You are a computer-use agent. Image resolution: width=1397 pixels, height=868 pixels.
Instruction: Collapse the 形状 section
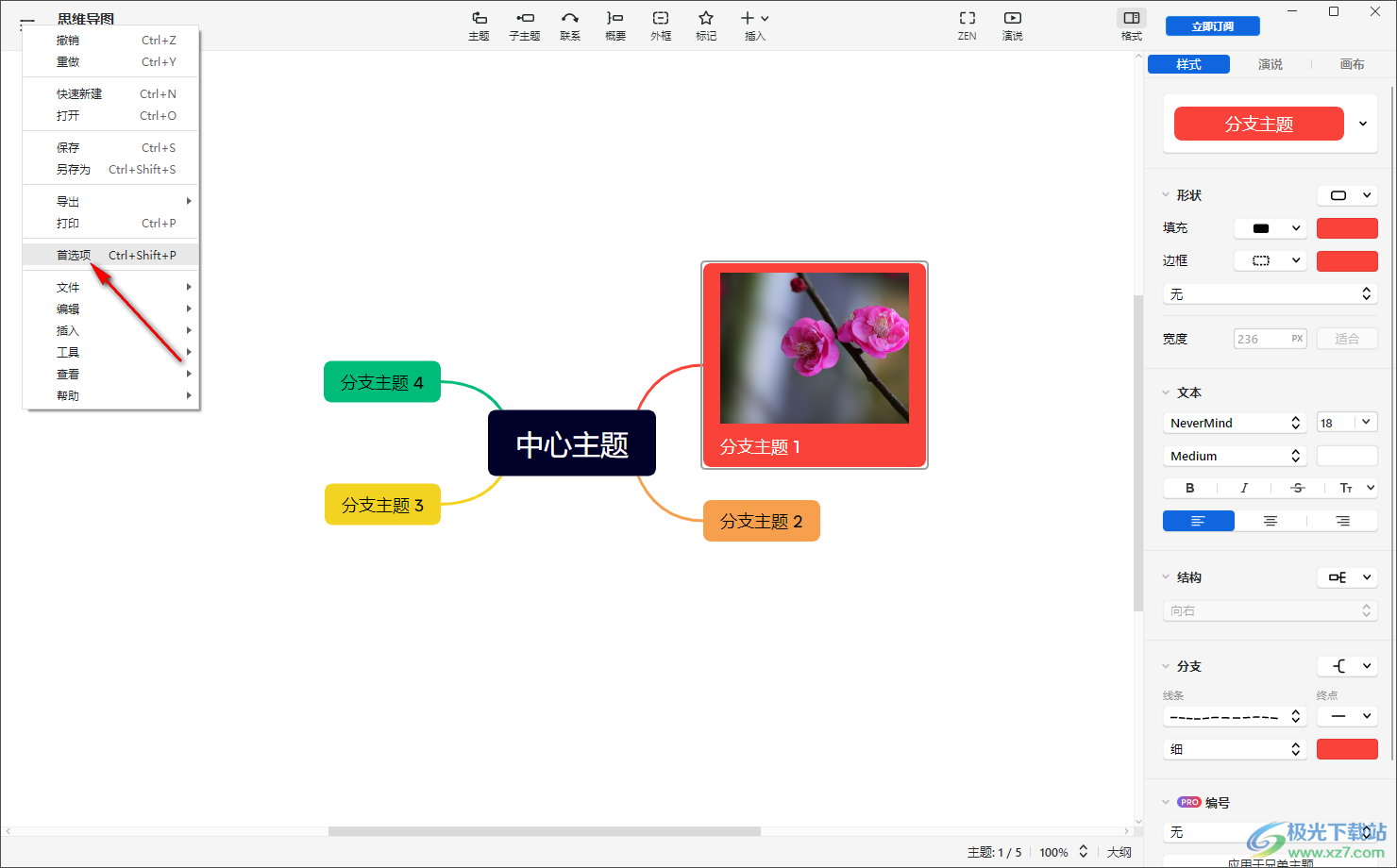click(x=1166, y=195)
